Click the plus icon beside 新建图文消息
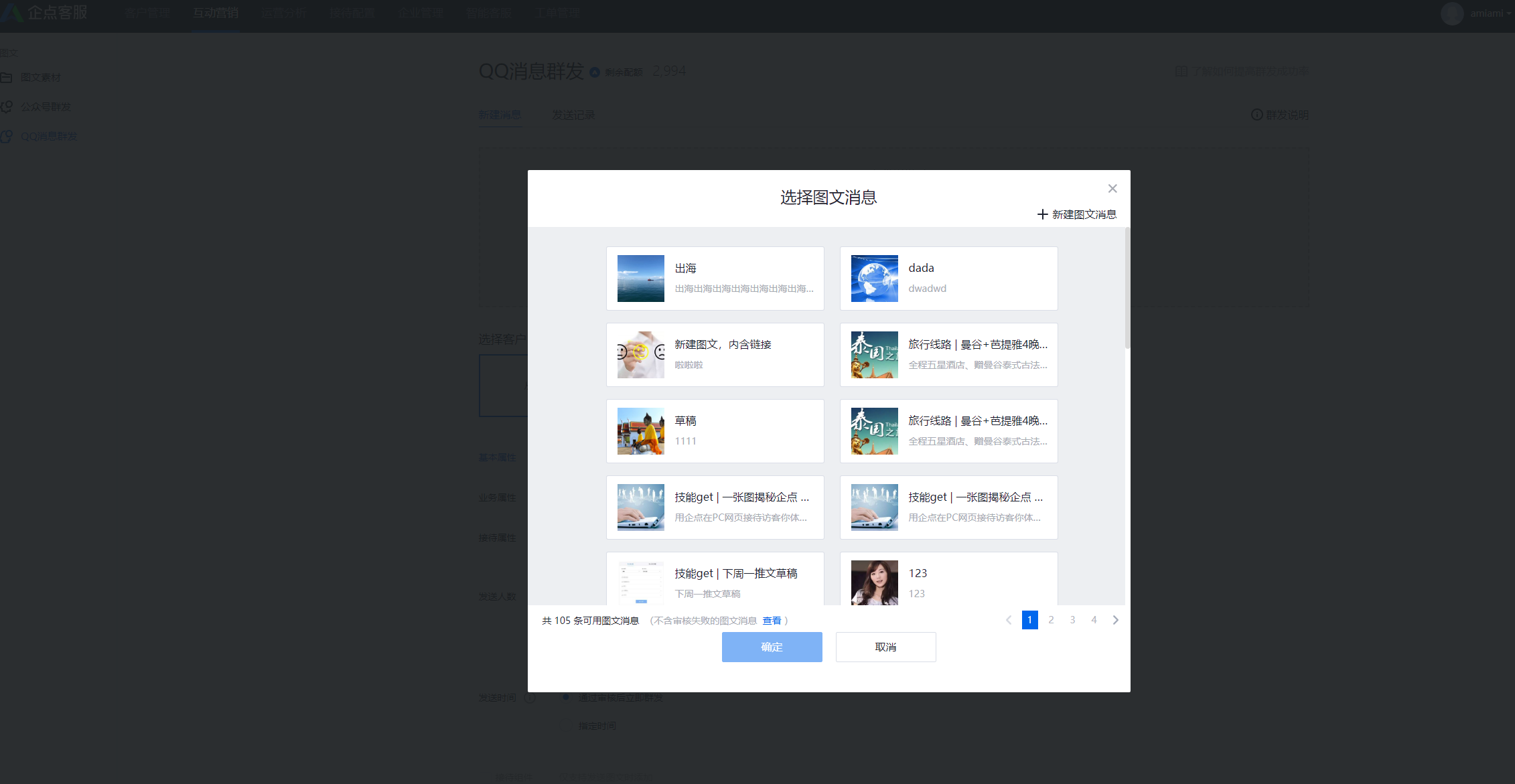The image size is (1515, 784). [x=1042, y=214]
